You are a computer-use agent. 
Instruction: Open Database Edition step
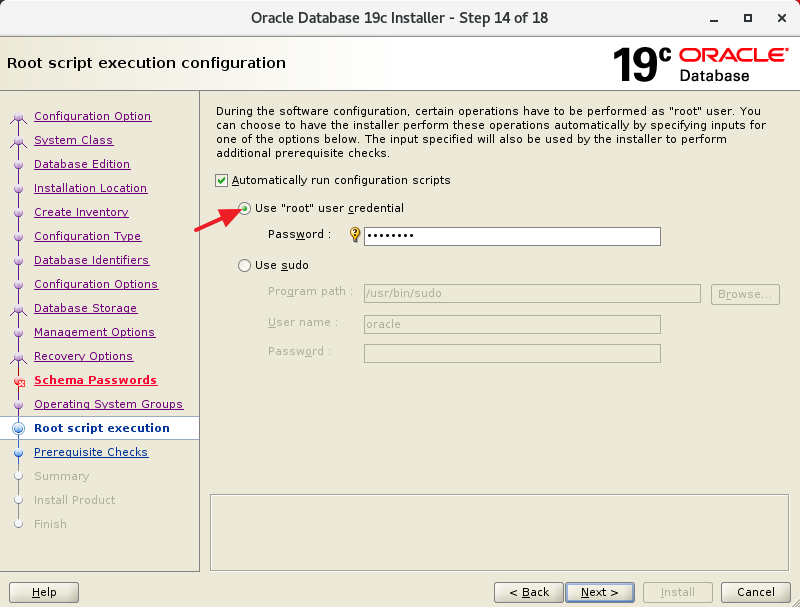[82, 164]
